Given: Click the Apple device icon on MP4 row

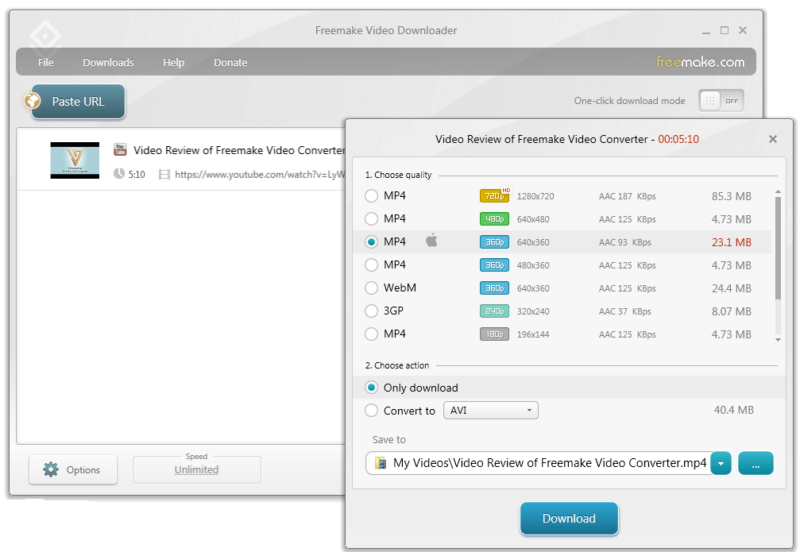Looking at the screenshot, I should tap(432, 240).
